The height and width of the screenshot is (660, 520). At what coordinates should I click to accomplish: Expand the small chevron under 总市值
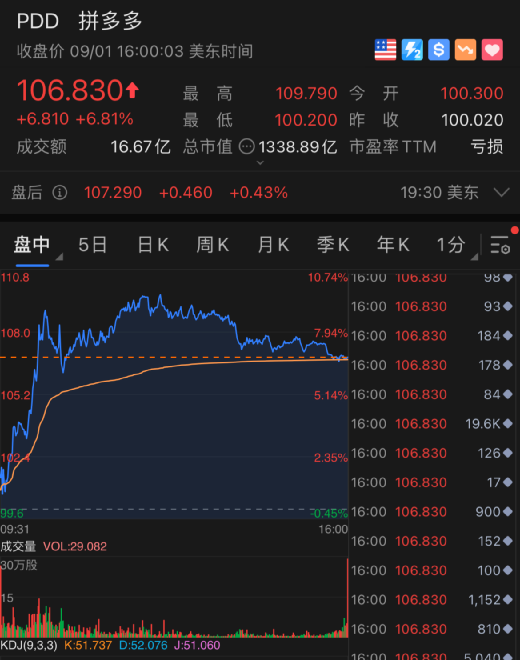point(260,162)
